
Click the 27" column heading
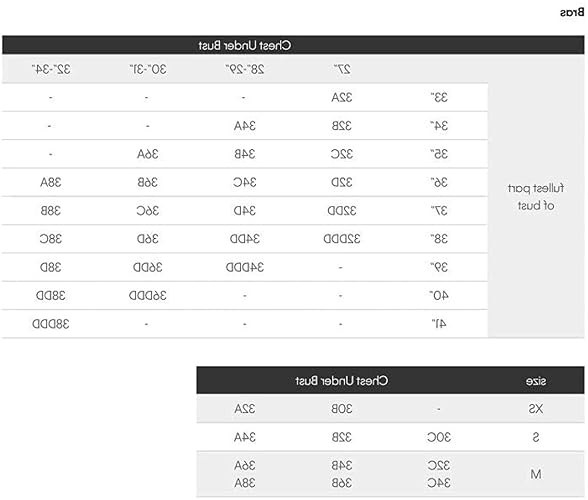(342, 69)
